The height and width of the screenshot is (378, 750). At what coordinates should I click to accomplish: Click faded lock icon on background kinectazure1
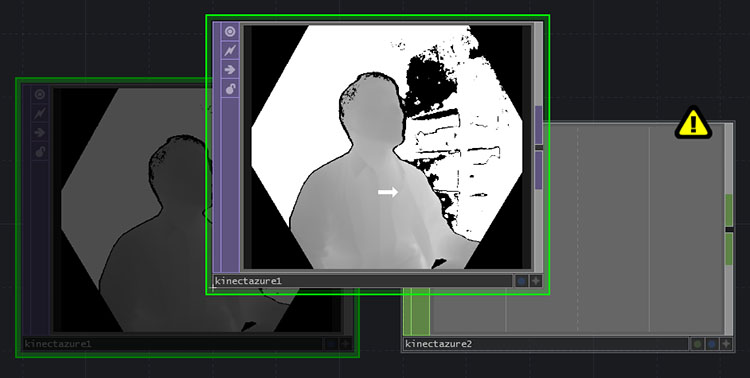click(40, 152)
